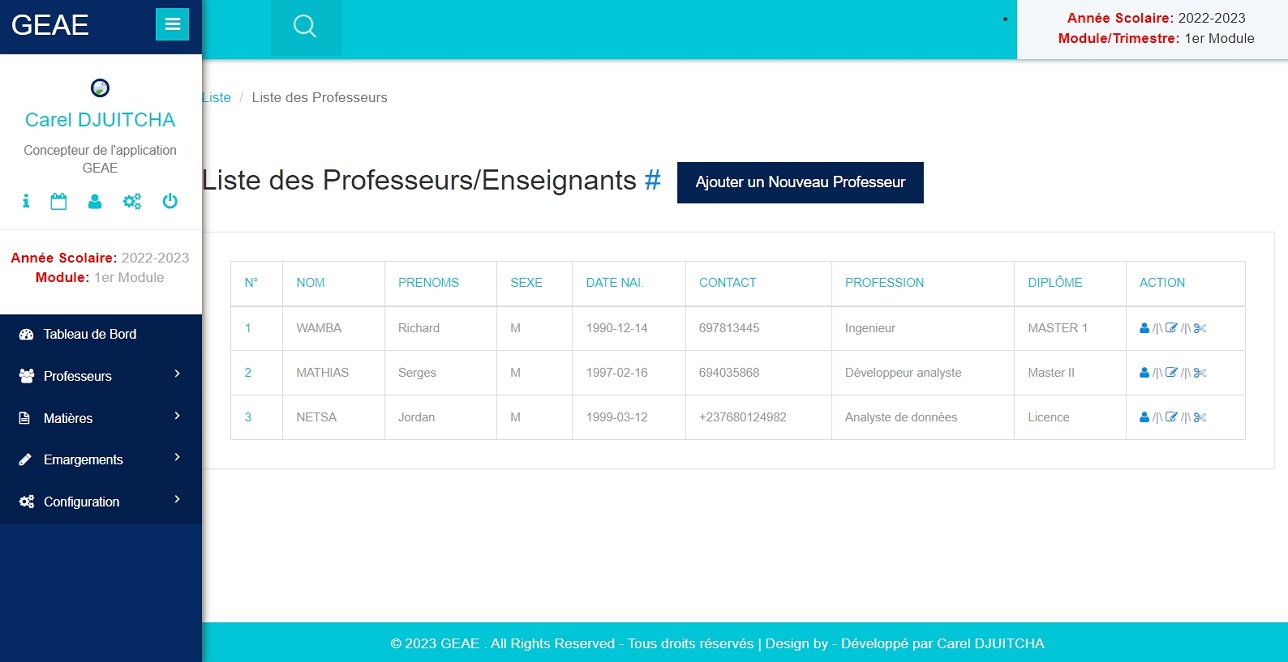Open the settings gears icon in profile panel

point(132,201)
